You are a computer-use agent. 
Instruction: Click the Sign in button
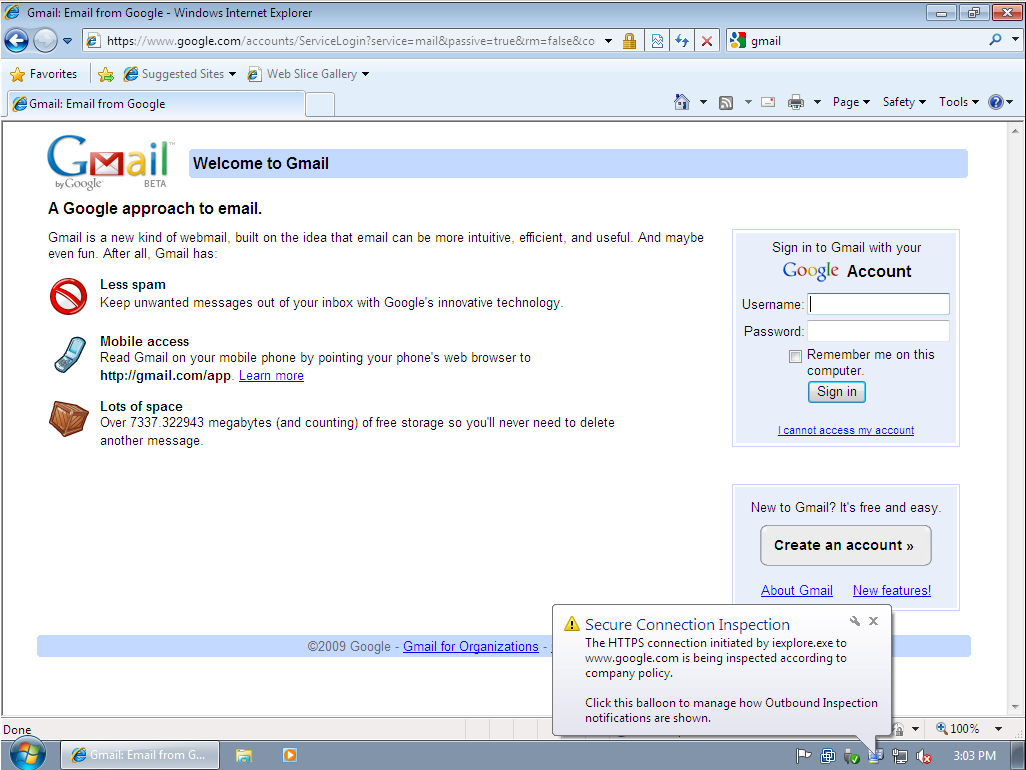(837, 392)
